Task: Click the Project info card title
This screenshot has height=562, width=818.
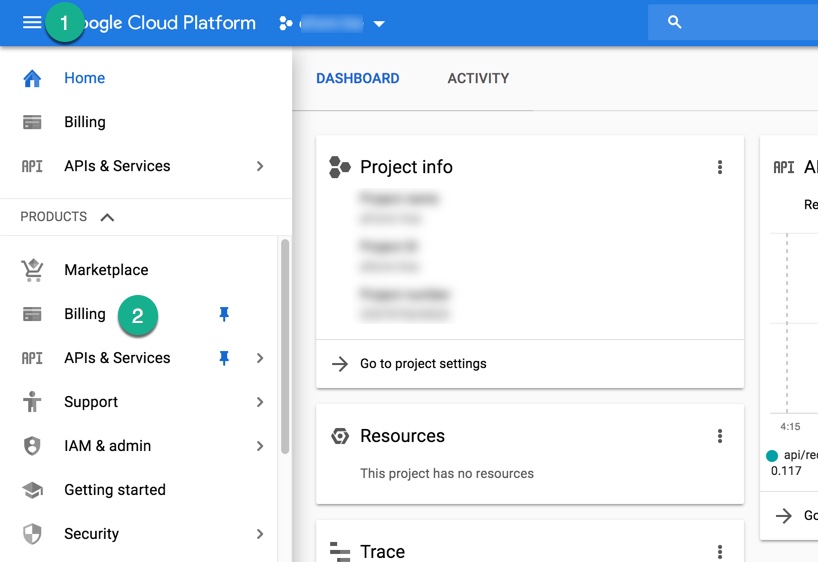Action: (406, 167)
